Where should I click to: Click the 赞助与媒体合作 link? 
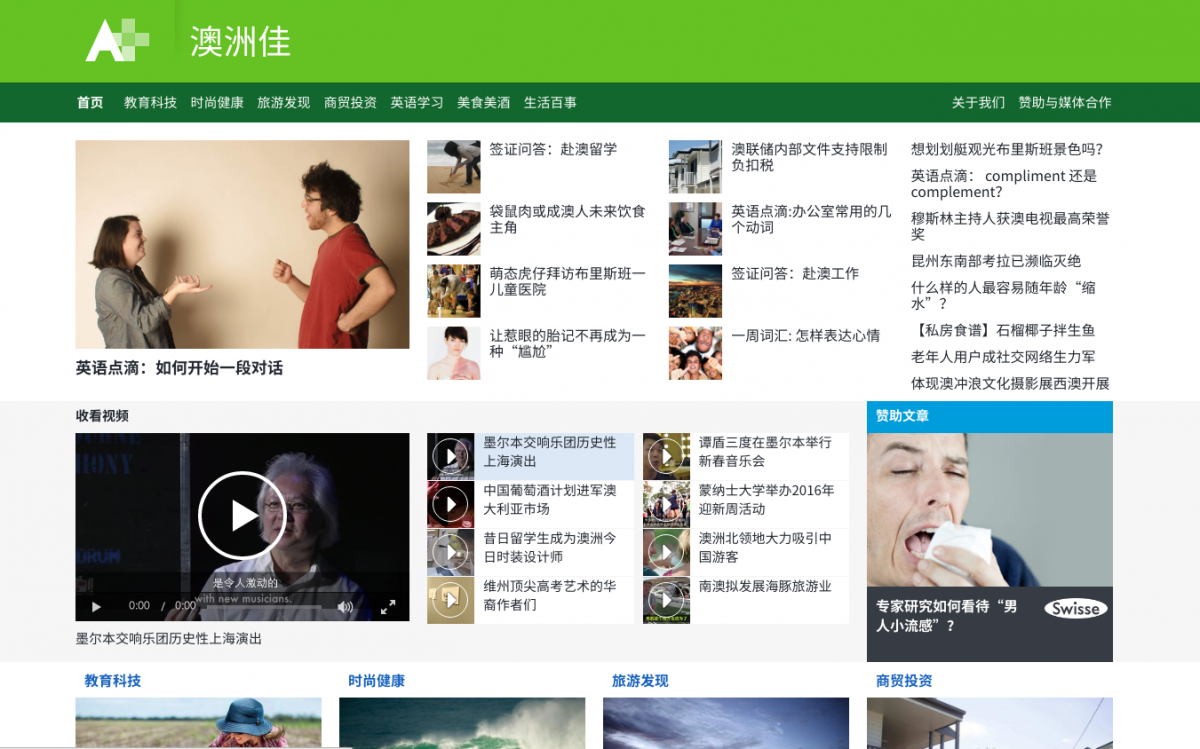click(1064, 102)
